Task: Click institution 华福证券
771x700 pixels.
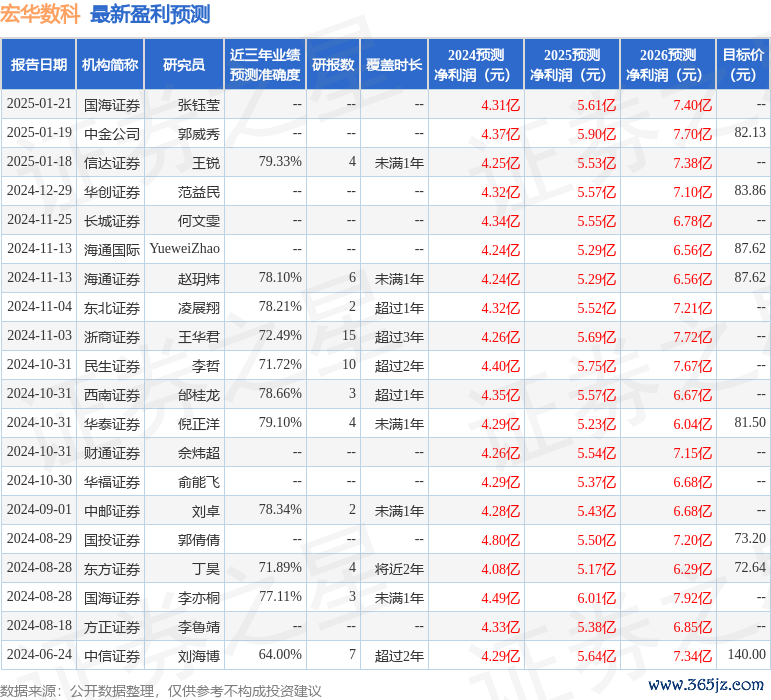Action: (x=112, y=482)
